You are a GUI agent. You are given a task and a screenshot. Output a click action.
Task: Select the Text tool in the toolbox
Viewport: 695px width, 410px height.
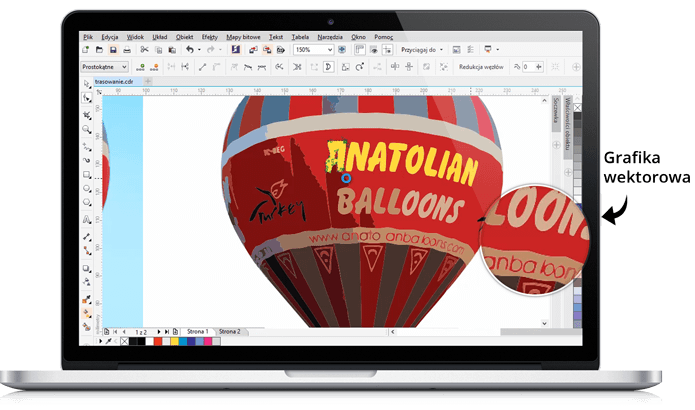tap(88, 220)
